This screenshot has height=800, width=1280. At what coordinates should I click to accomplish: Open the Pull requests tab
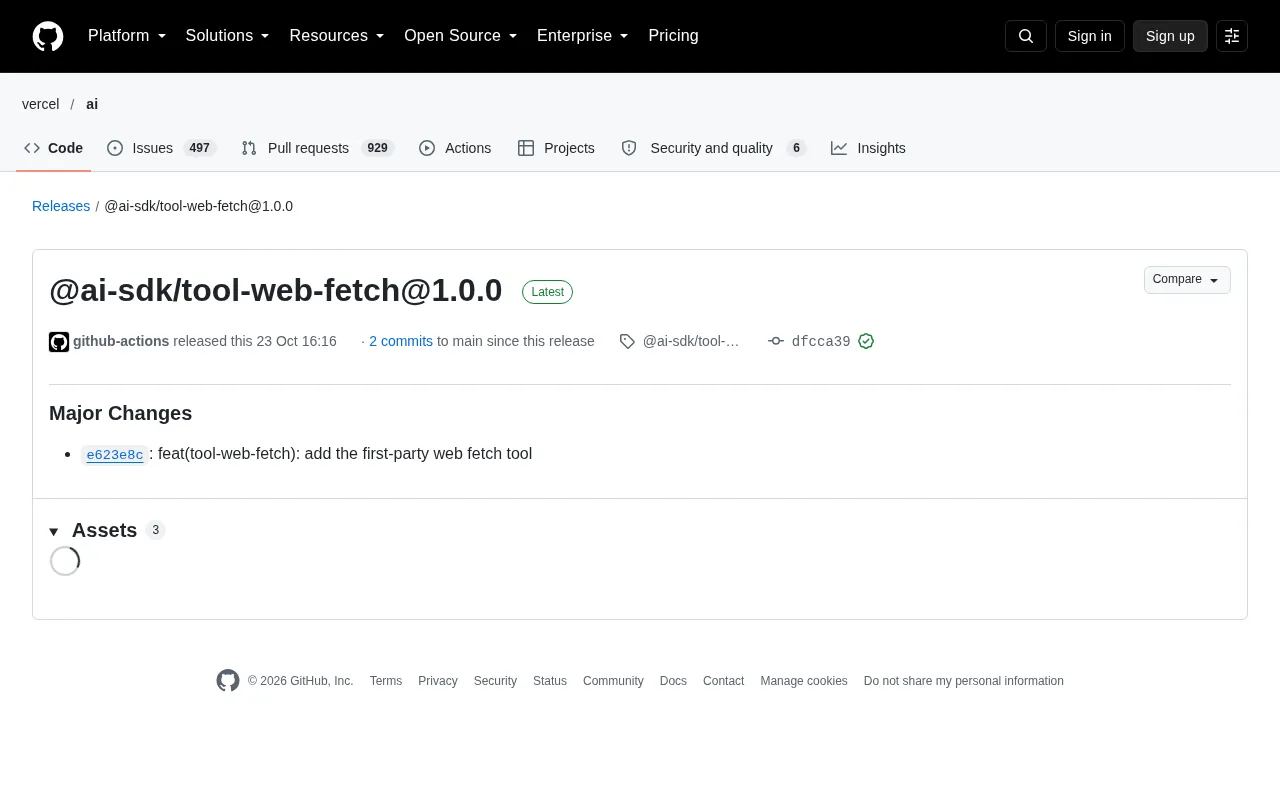[x=317, y=148]
